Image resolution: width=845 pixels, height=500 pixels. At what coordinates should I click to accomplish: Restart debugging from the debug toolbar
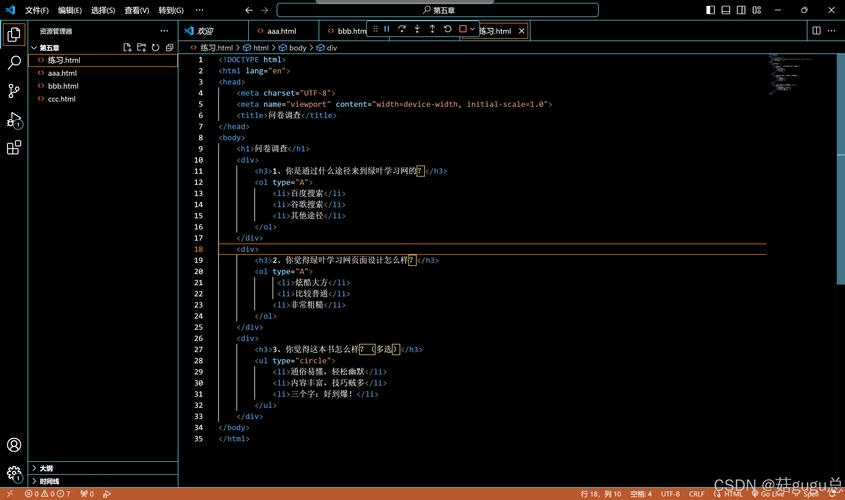[x=447, y=29]
